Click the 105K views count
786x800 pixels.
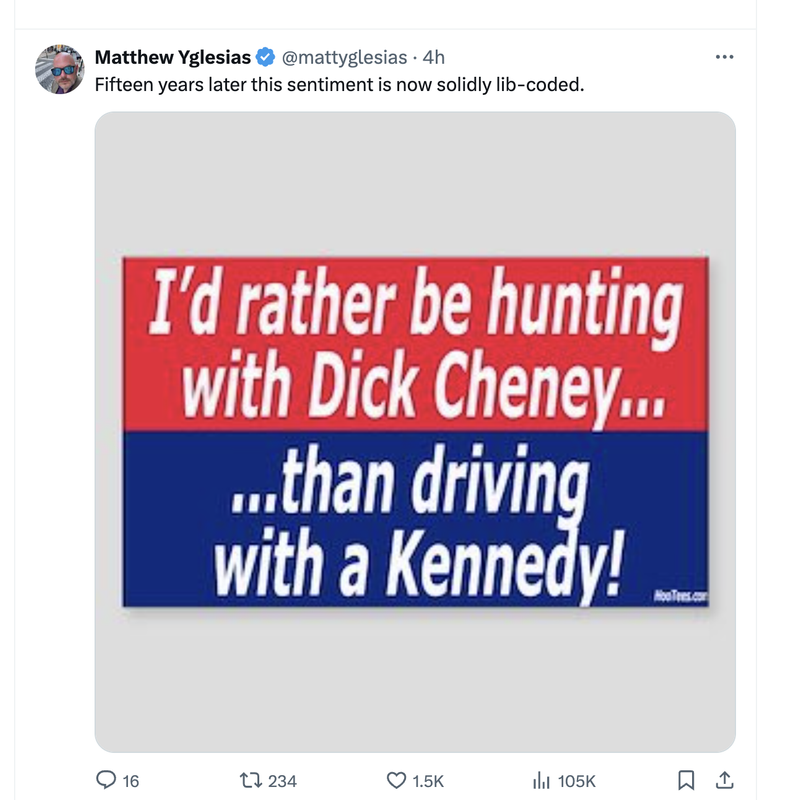pyautogui.click(x=576, y=781)
